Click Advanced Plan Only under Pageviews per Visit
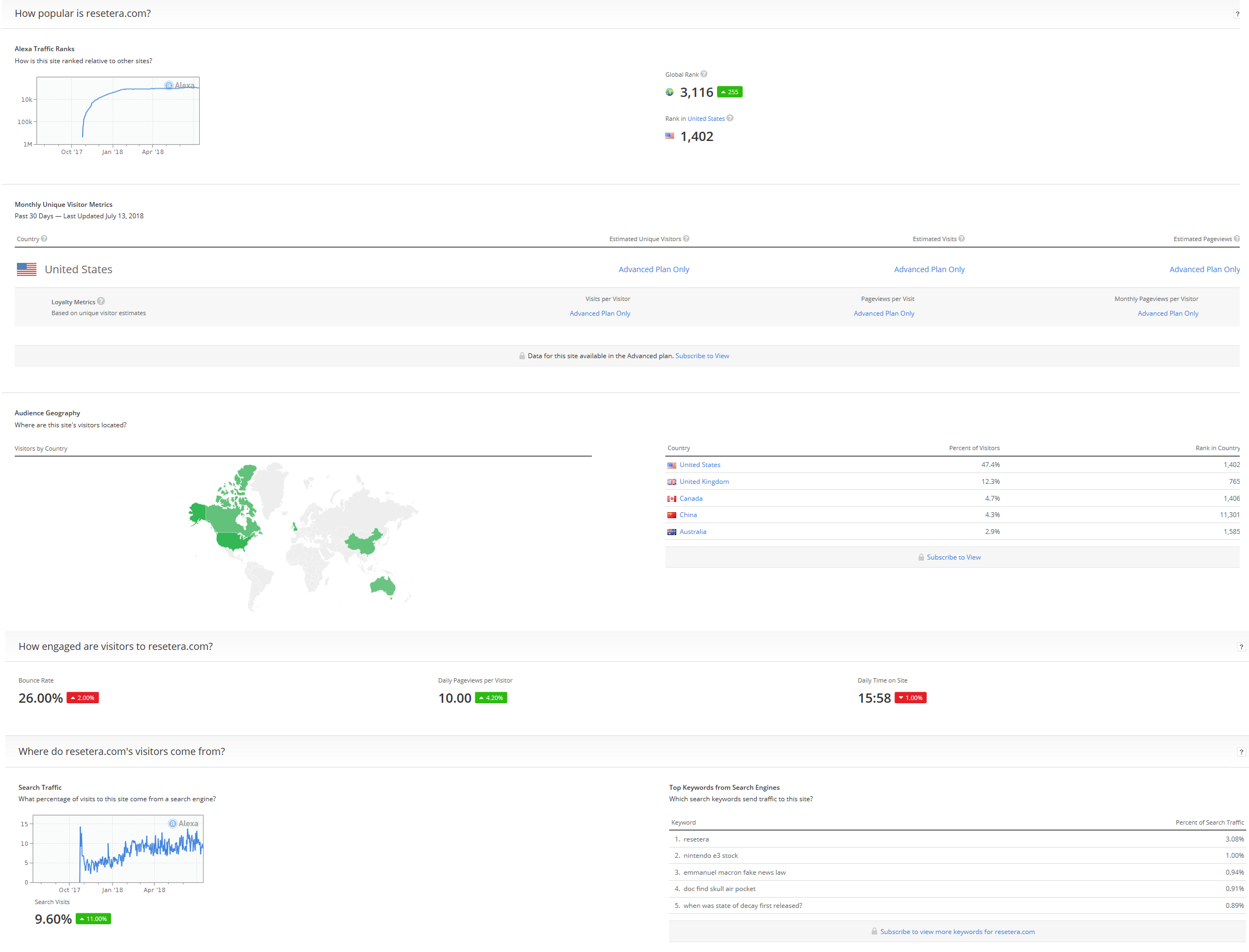Screen dimensions: 1249x952 884,314
